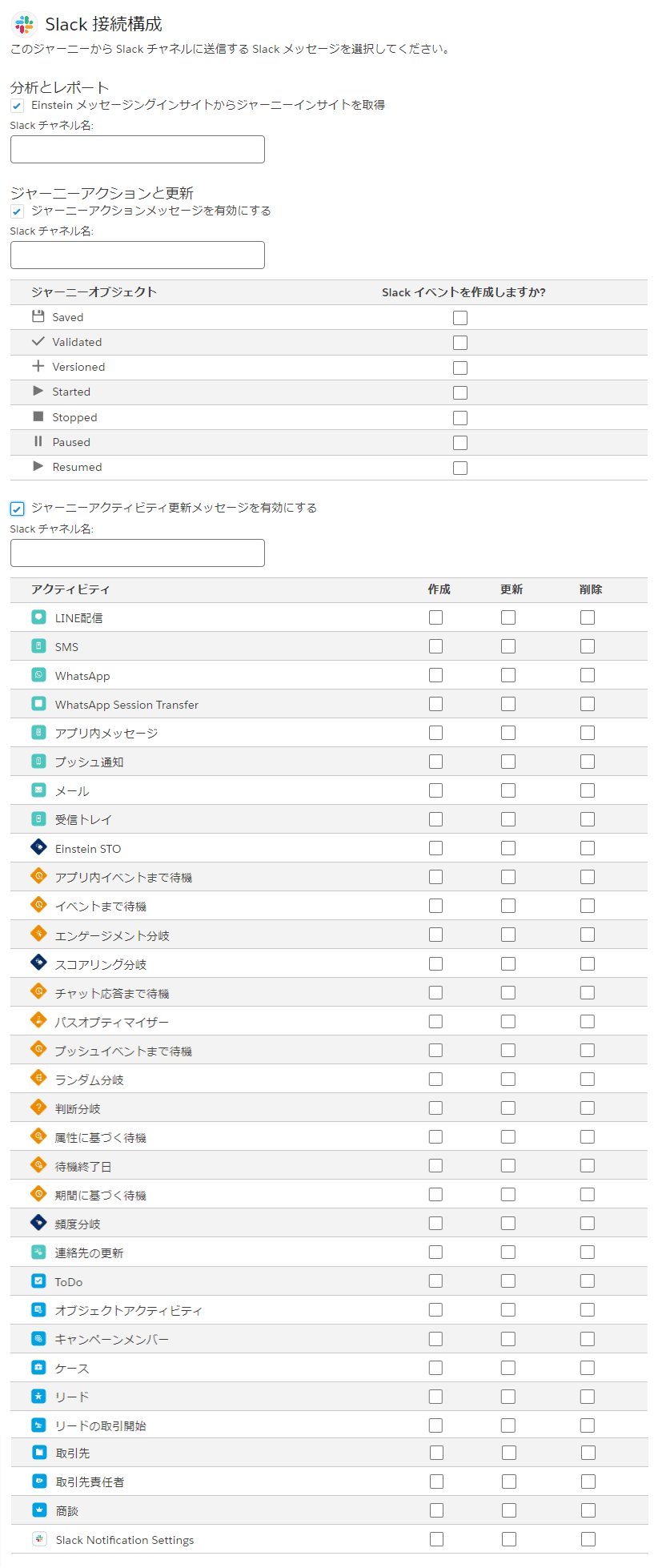Viewport: 658px width, 1568px height.
Task: Check 削除 checkbox for WhatsApp
Action: point(588,675)
